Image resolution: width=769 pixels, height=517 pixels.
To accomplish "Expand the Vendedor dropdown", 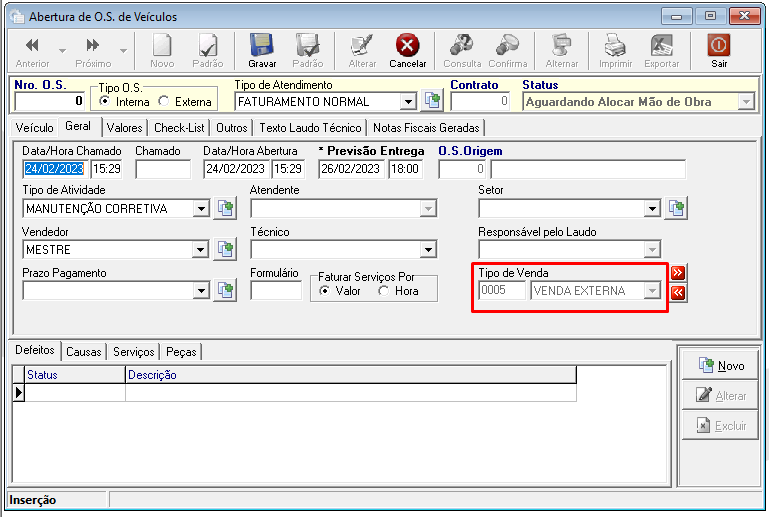I will [x=201, y=250].
